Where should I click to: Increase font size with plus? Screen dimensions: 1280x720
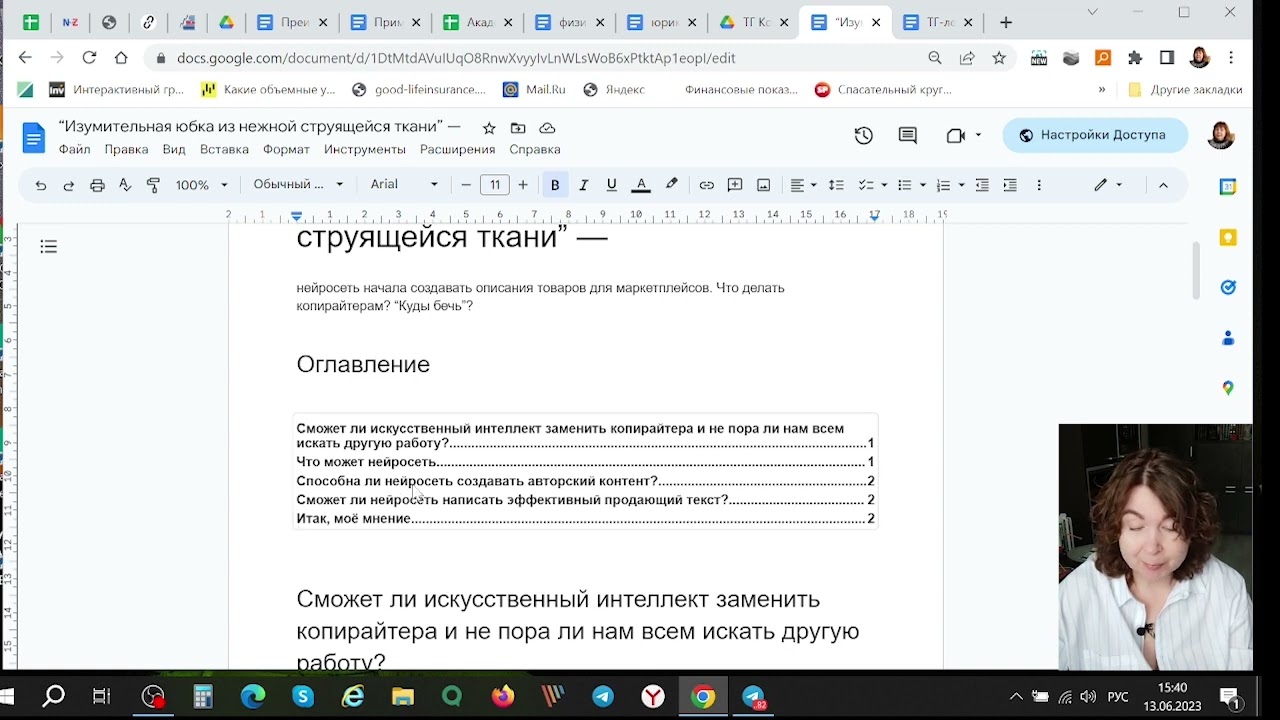coord(523,185)
